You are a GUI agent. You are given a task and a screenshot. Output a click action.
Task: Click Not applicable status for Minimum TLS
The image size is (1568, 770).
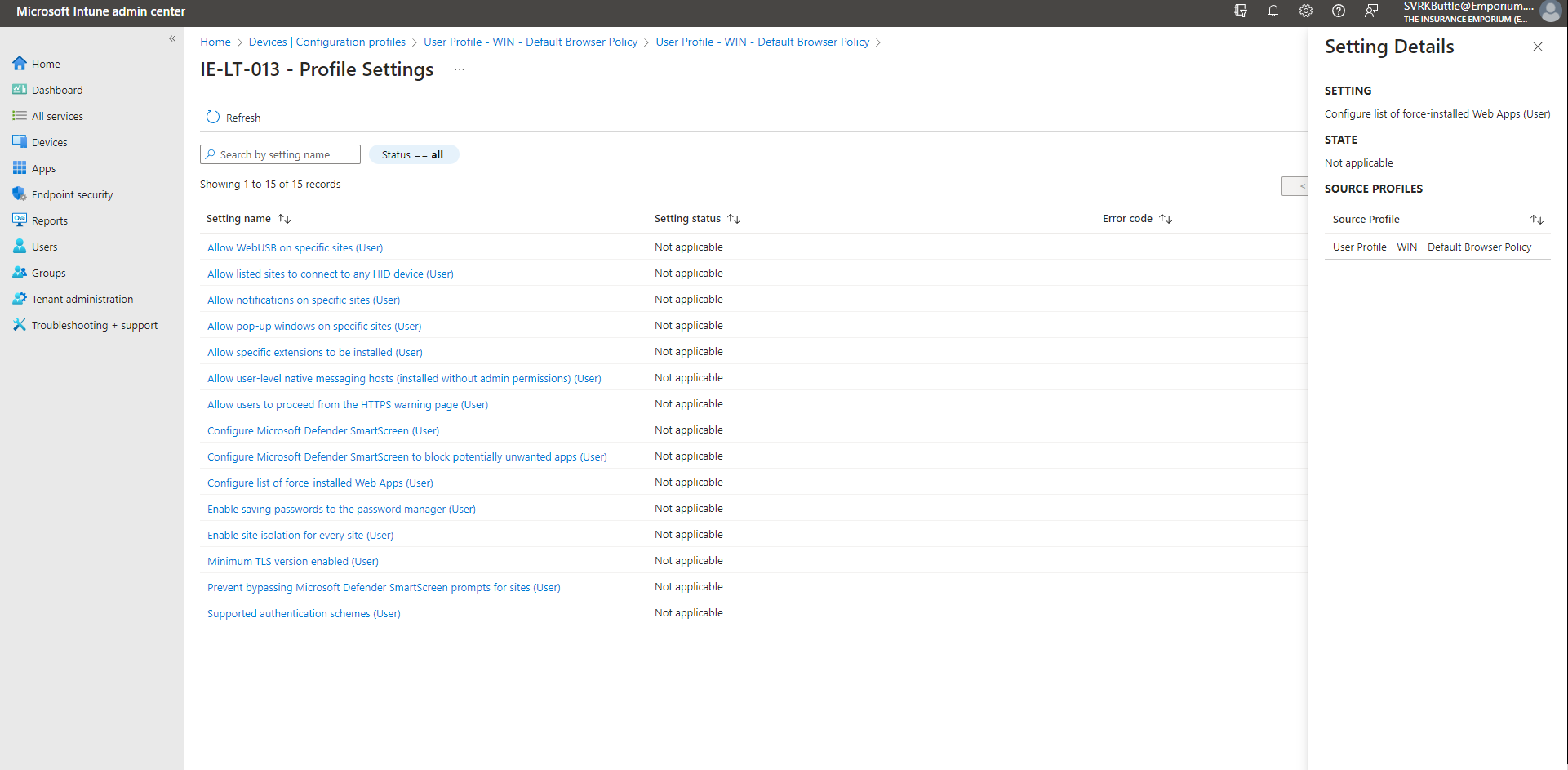[689, 560]
